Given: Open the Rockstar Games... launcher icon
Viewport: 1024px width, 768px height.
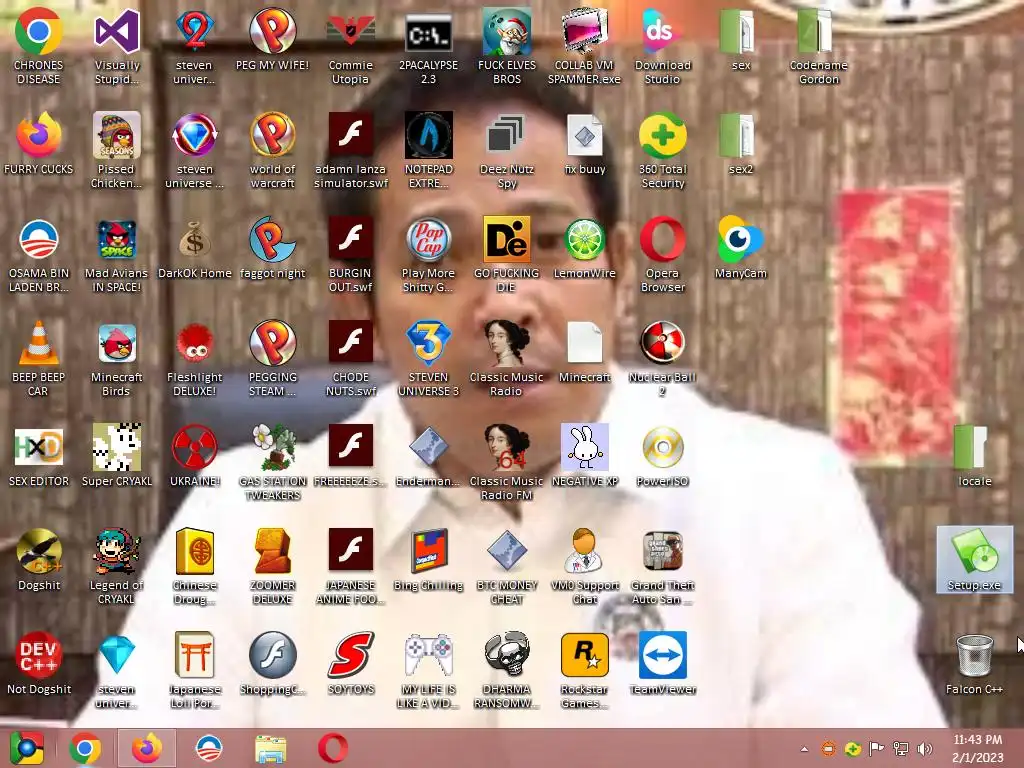Looking at the screenshot, I should [x=584, y=669].
